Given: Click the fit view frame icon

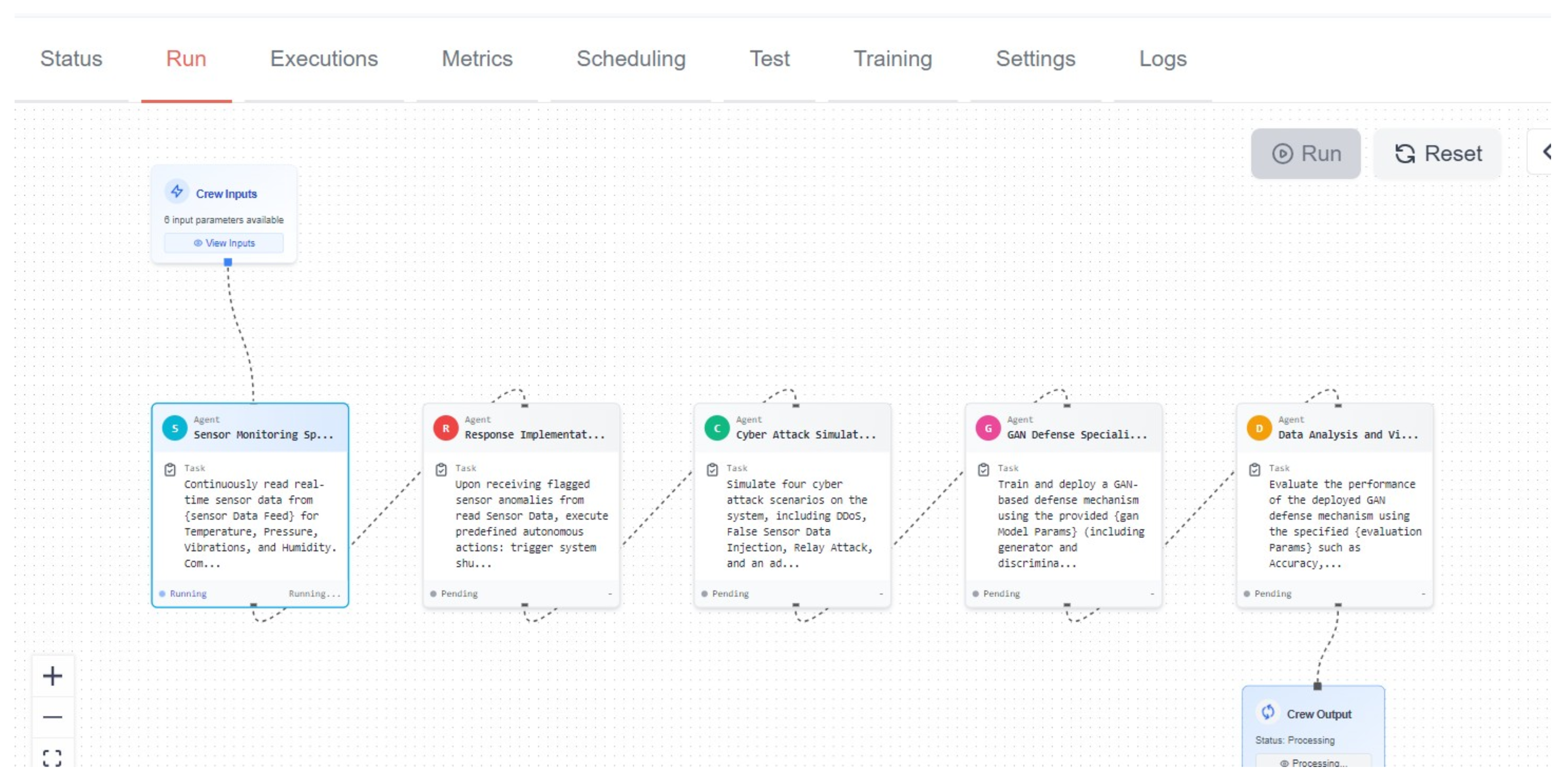Looking at the screenshot, I should pos(52,757).
